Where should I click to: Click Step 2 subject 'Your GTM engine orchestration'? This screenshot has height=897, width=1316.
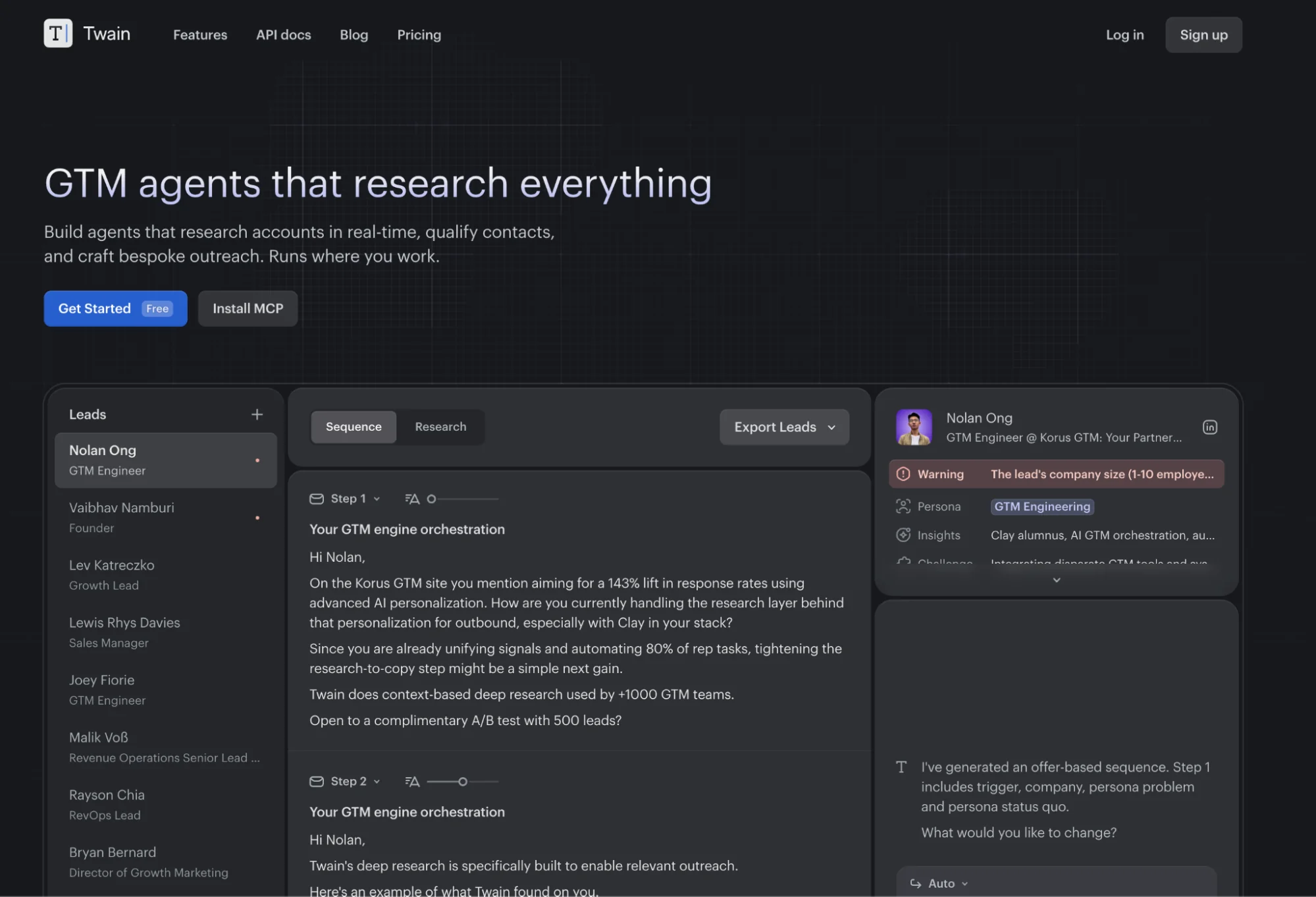point(407,811)
